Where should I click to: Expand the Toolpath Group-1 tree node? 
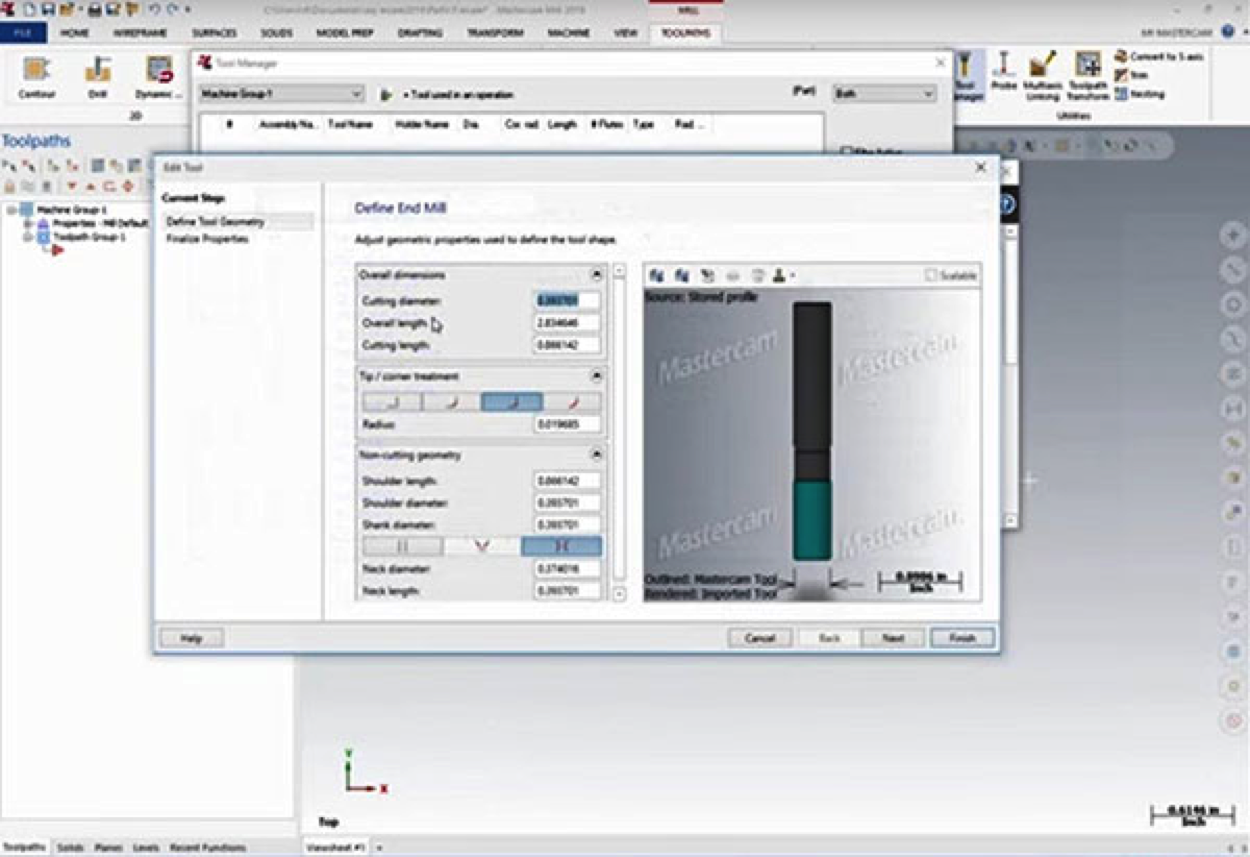pyautogui.click(x=28, y=238)
